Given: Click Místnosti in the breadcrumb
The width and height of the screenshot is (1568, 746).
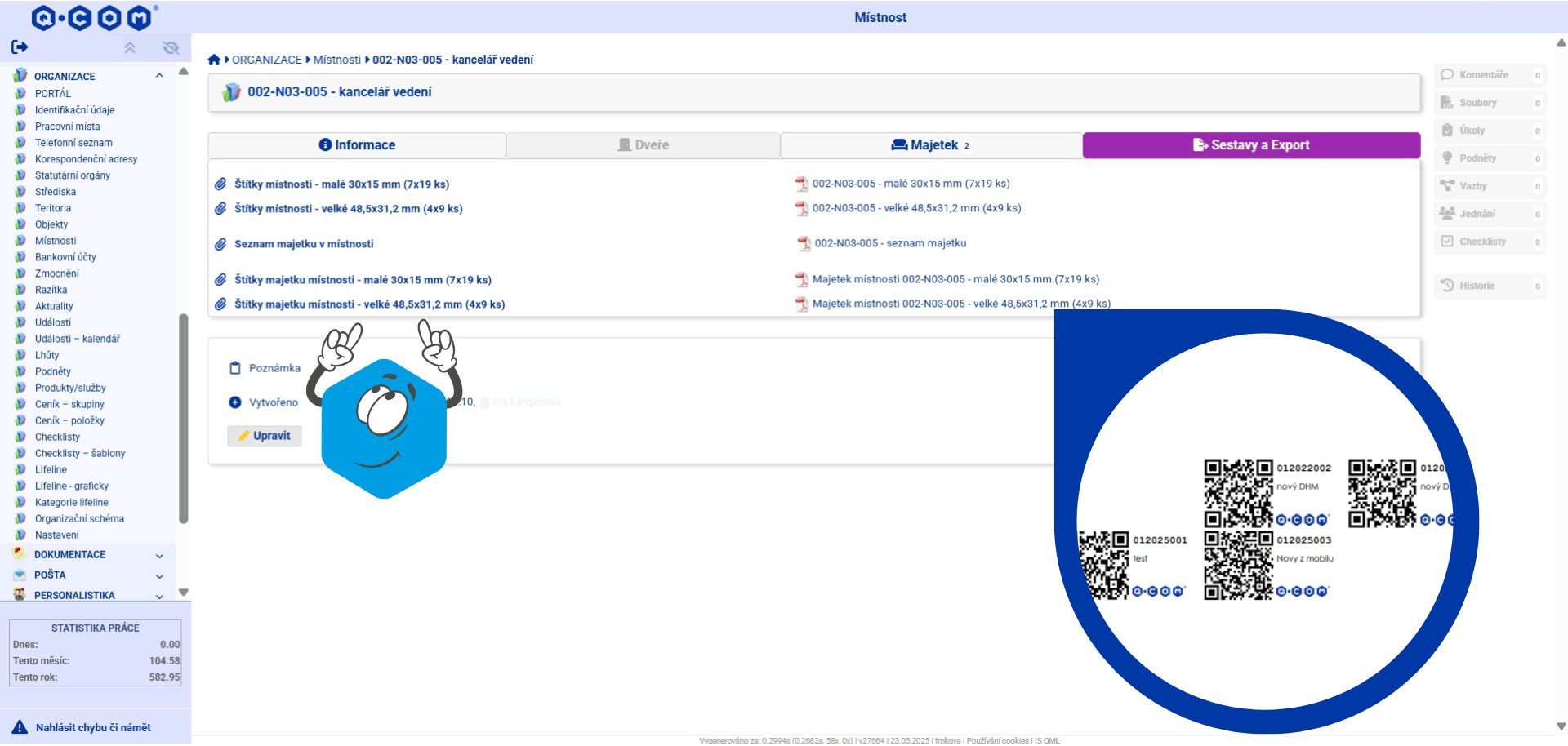Looking at the screenshot, I should (x=337, y=60).
